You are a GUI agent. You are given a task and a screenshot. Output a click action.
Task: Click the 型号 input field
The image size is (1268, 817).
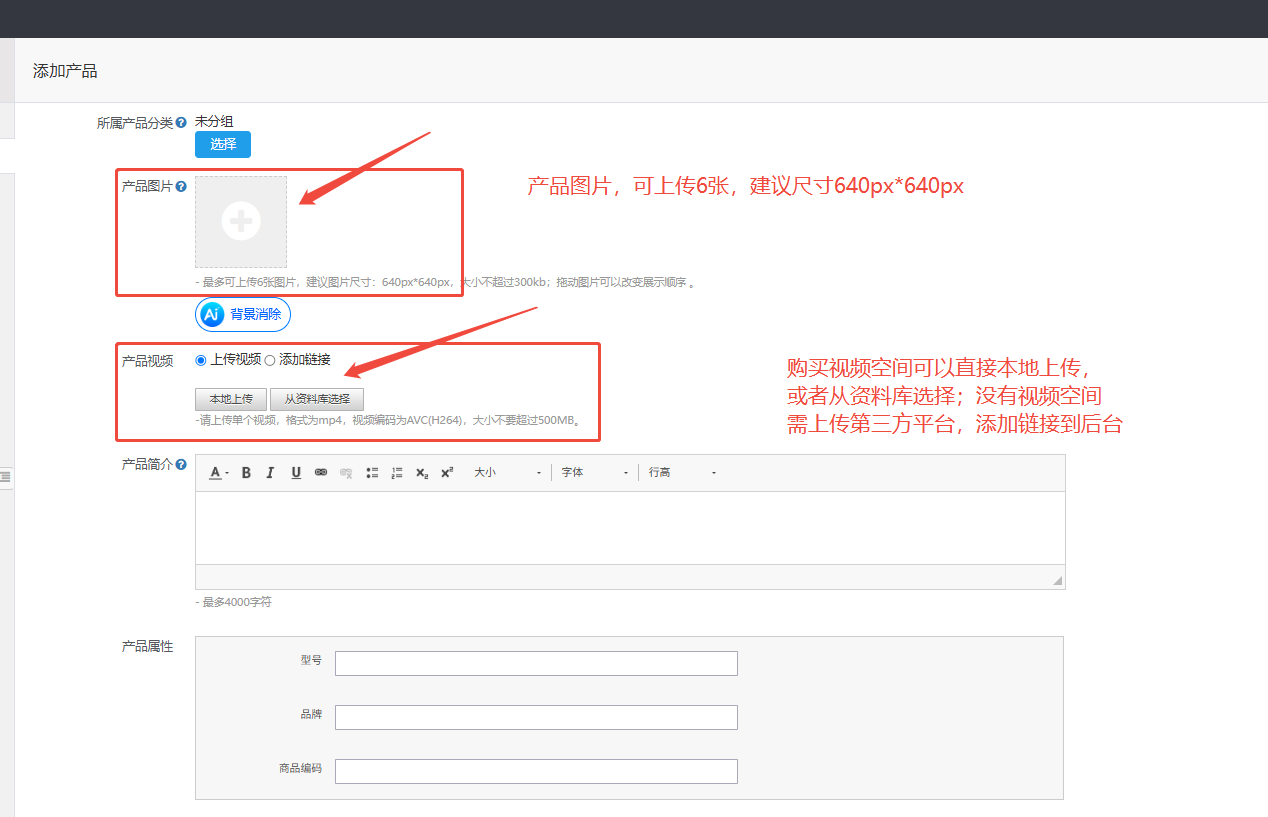click(x=536, y=663)
